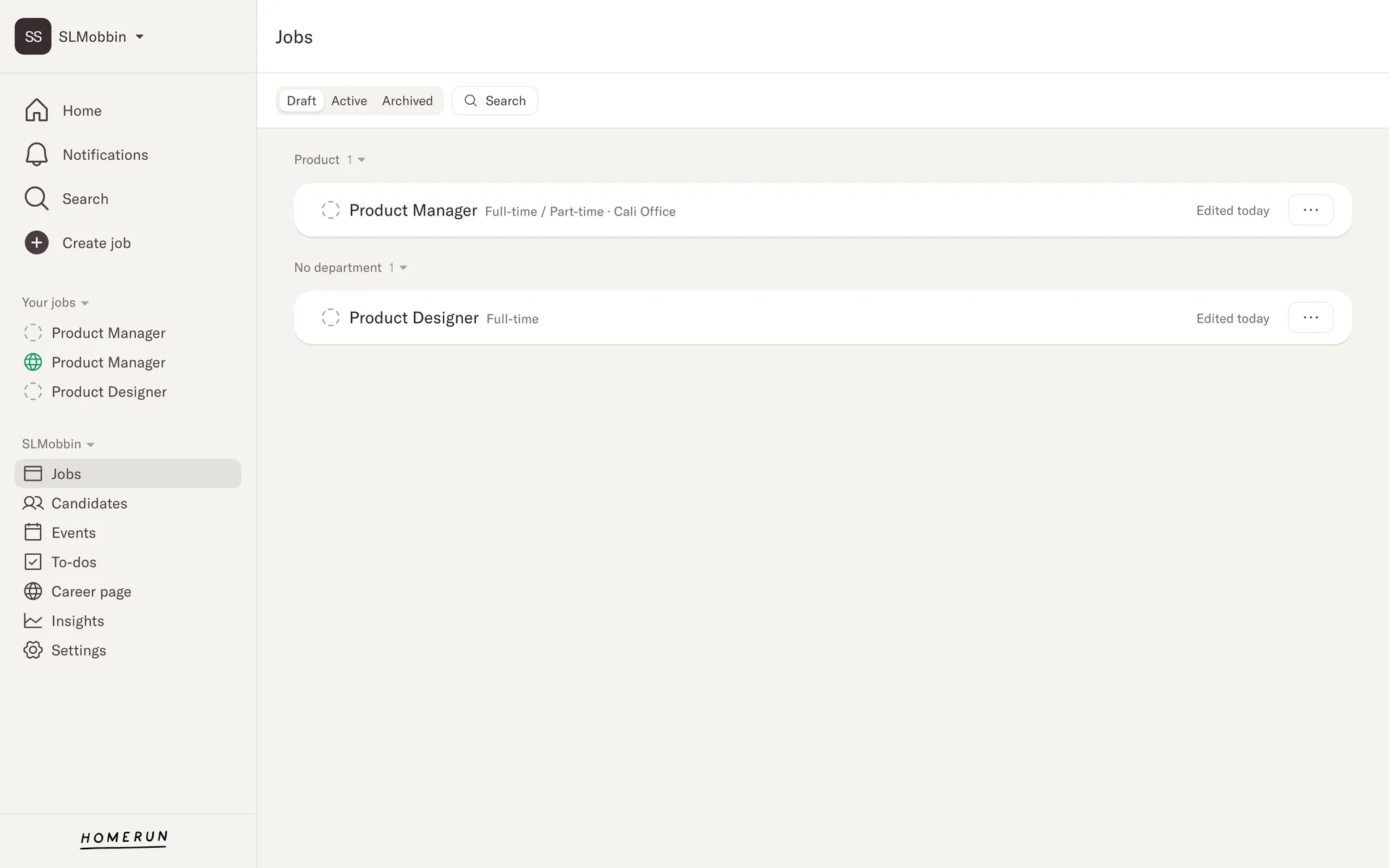The image size is (1389, 868).
Task: Open Events calendar icon
Action: [x=33, y=532]
